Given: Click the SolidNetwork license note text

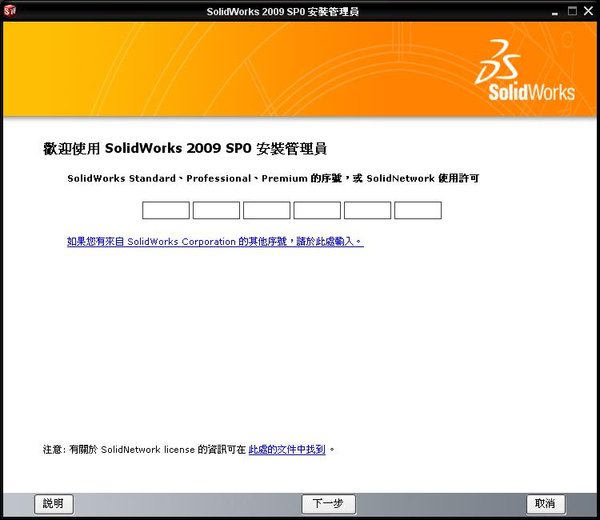Looking at the screenshot, I should pos(189,449).
